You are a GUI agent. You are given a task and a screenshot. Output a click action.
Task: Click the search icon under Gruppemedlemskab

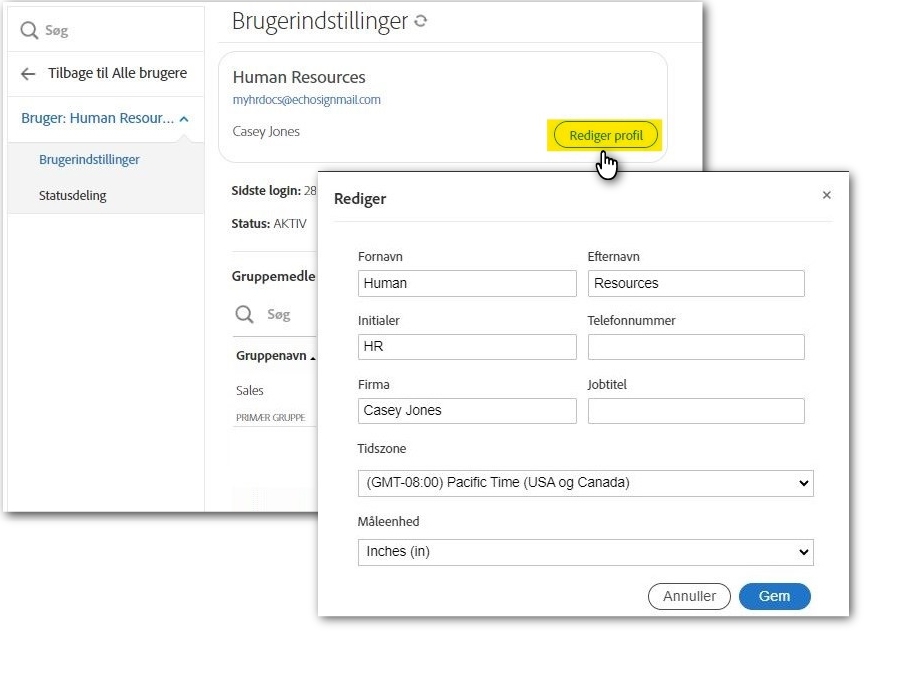pos(244,315)
